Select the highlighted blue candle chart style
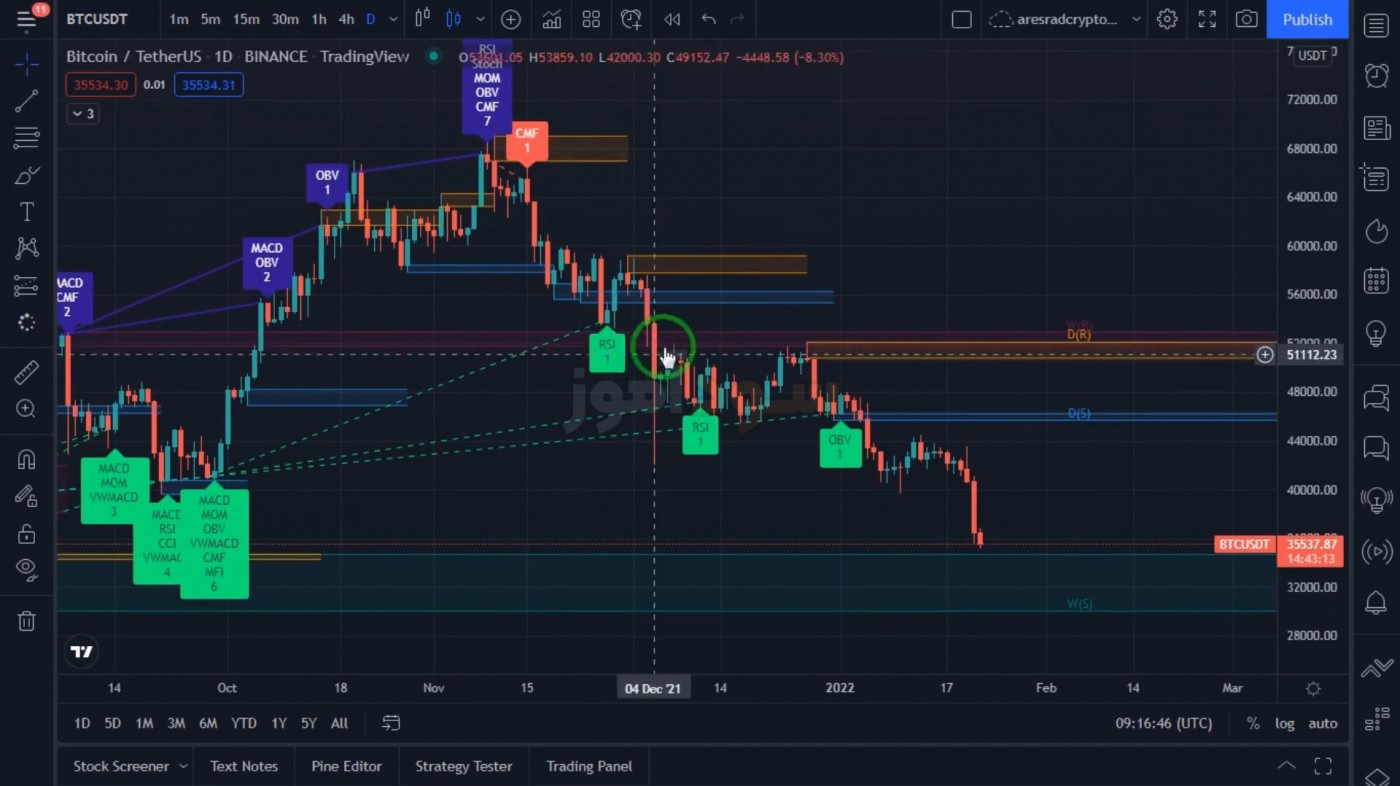The image size is (1400, 786). (453, 19)
